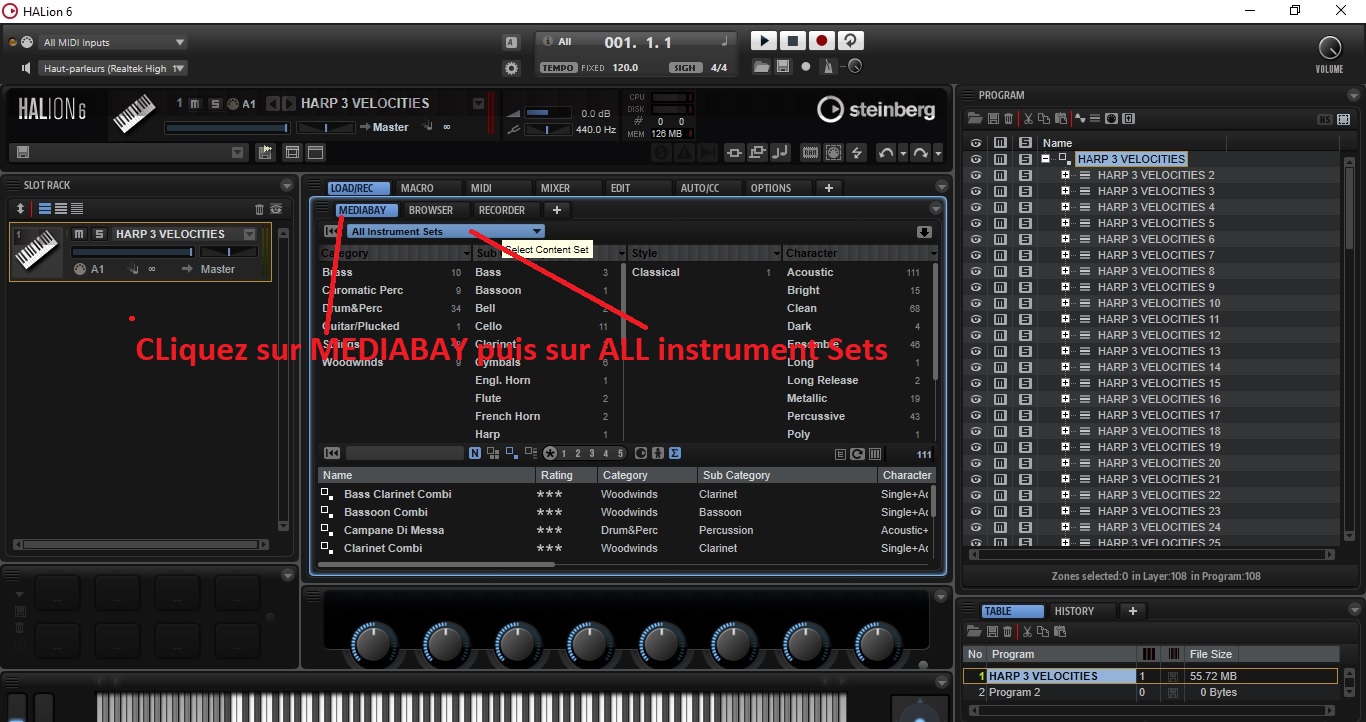This screenshot has width=1366, height=722.
Task: Toggle the eye visibility icon on HARP 3 VELOCITIES 2
Action: 976,175
